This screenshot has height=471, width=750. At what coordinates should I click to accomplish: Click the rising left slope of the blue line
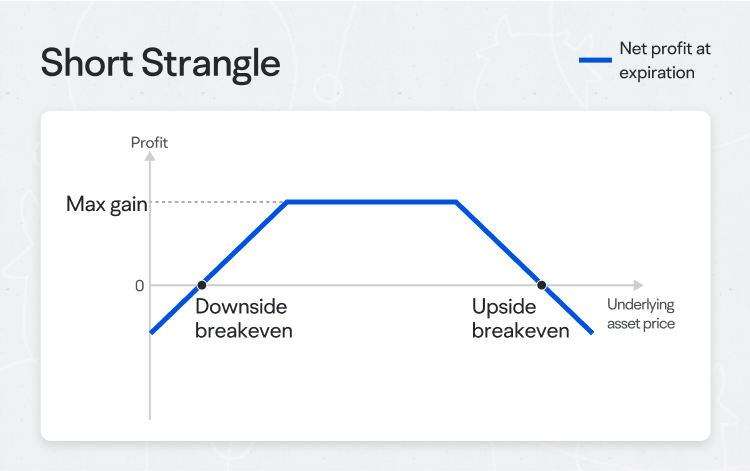point(244,243)
